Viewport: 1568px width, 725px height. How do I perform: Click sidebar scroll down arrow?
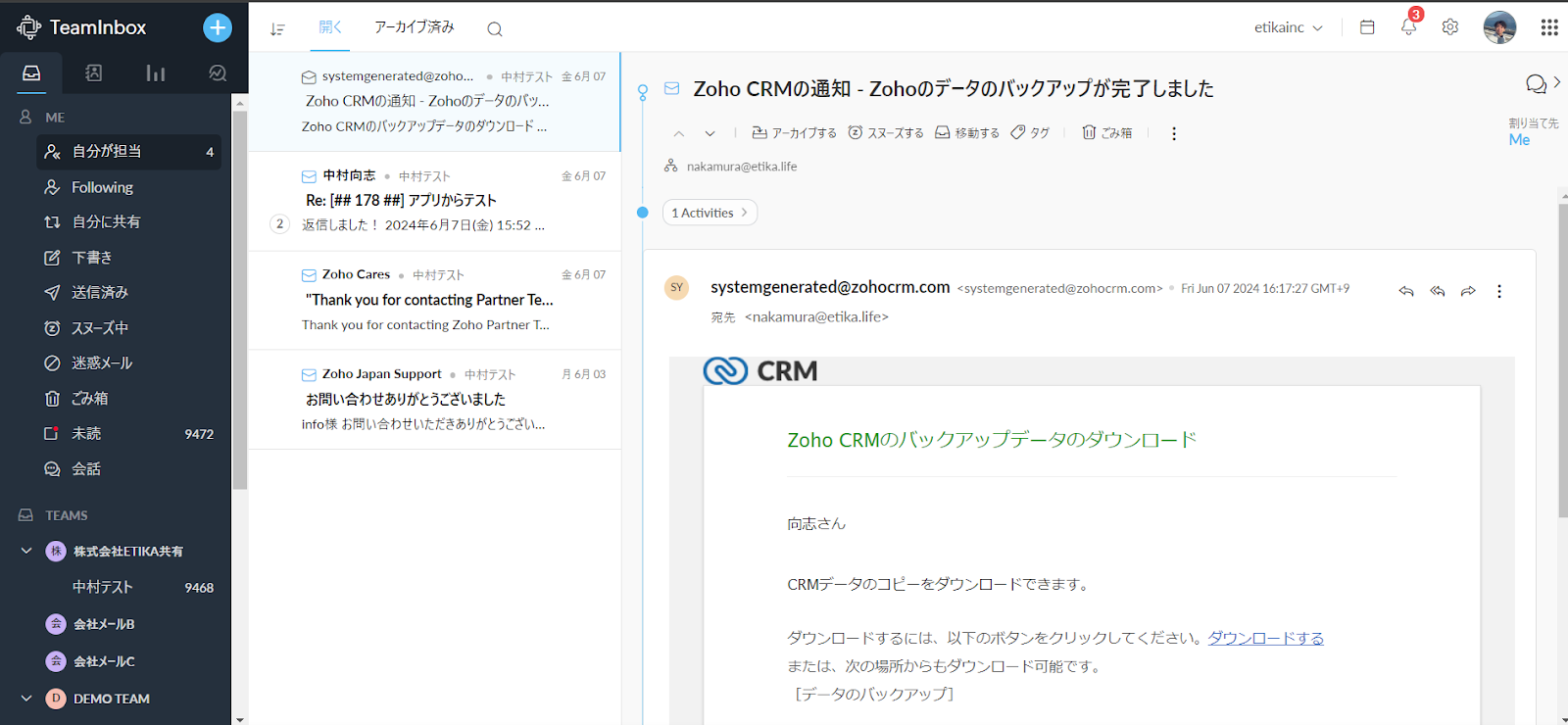pos(240,718)
